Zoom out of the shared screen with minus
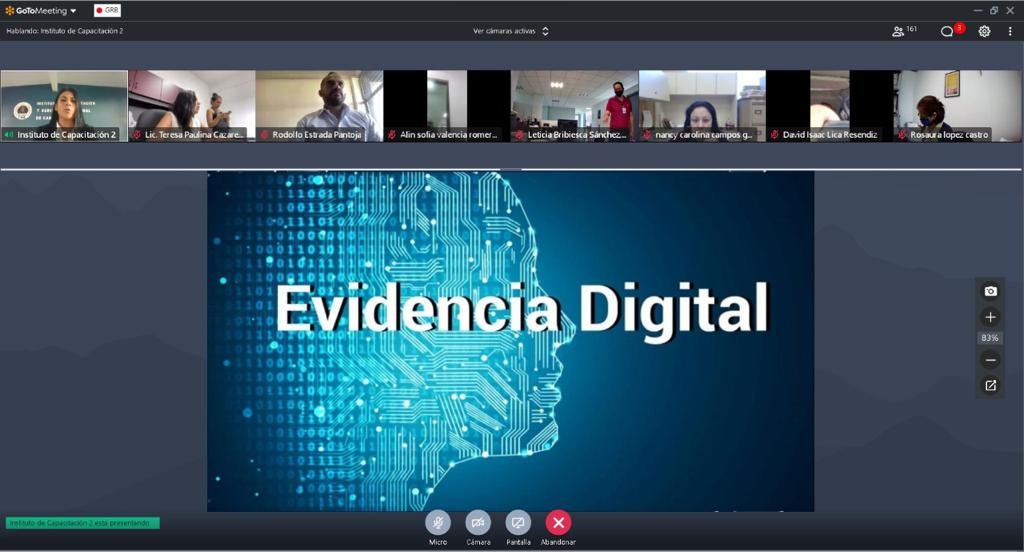 pyautogui.click(x=990, y=360)
